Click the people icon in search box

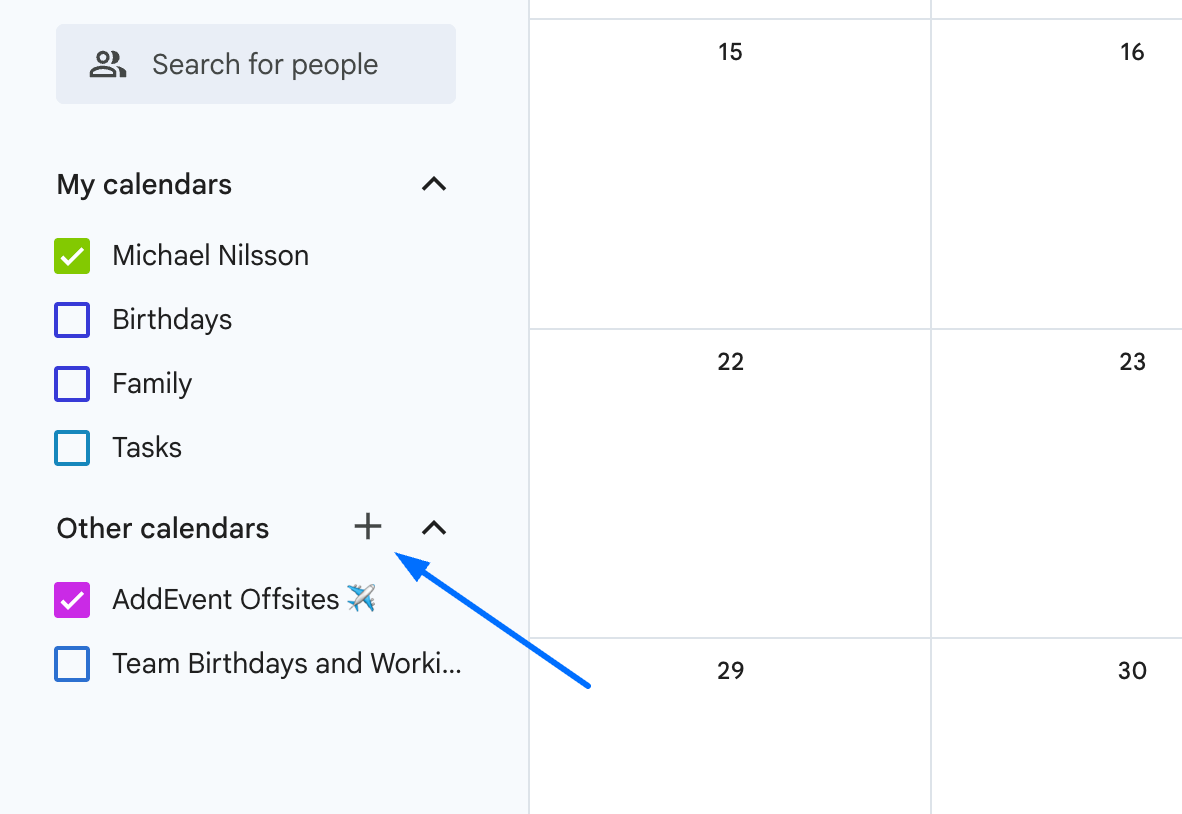[107, 65]
